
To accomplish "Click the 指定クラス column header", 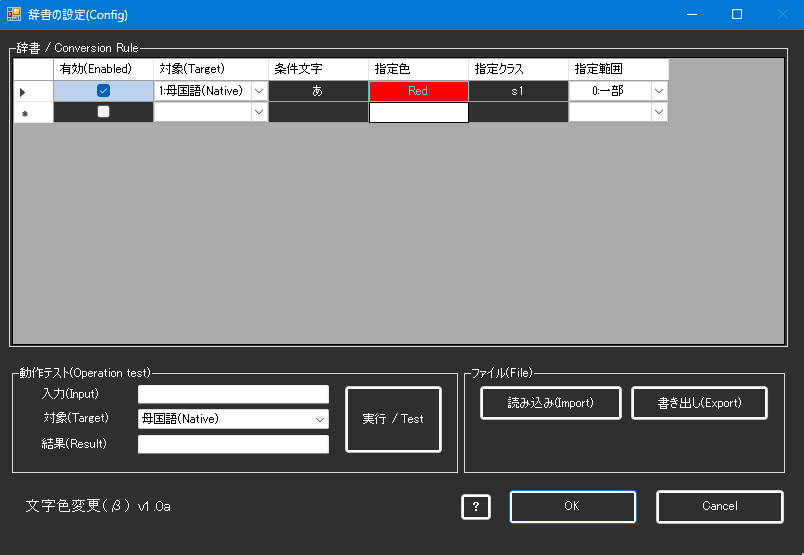I will coord(518,69).
